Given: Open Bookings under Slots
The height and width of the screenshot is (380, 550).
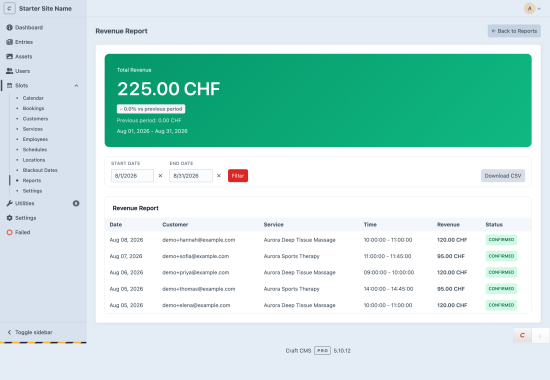Looking at the screenshot, I should (33, 108).
